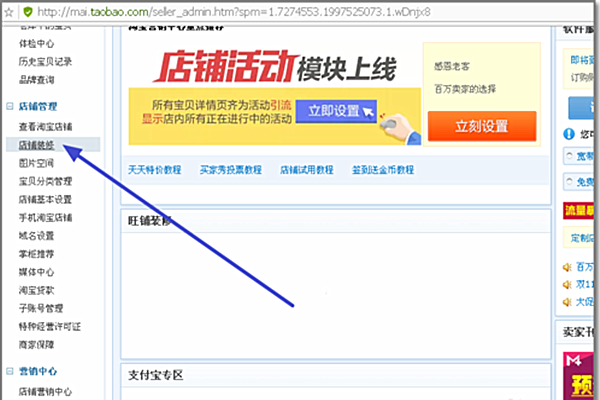Click the 店铺活动模块上线 banner headline

[x=275, y=66]
